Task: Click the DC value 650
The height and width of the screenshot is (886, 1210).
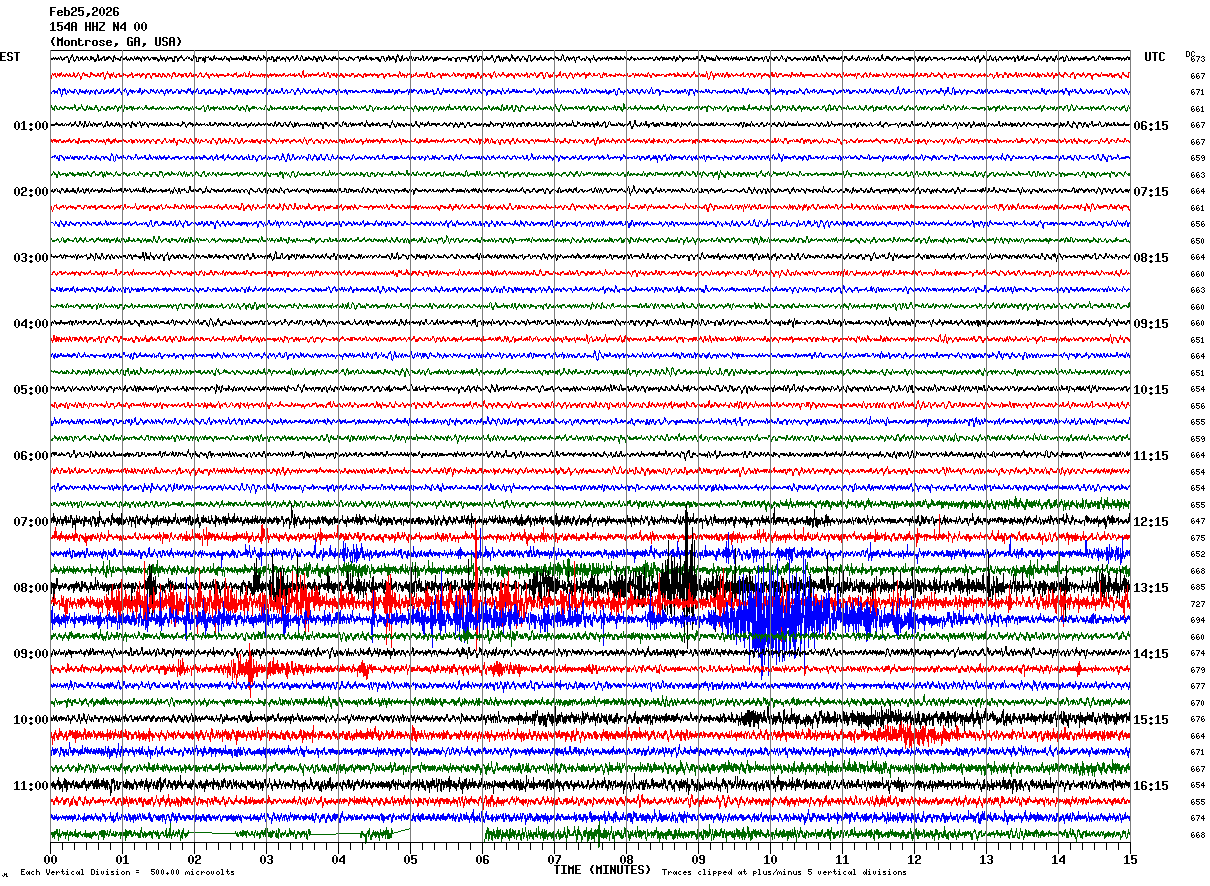Action: point(1197,241)
